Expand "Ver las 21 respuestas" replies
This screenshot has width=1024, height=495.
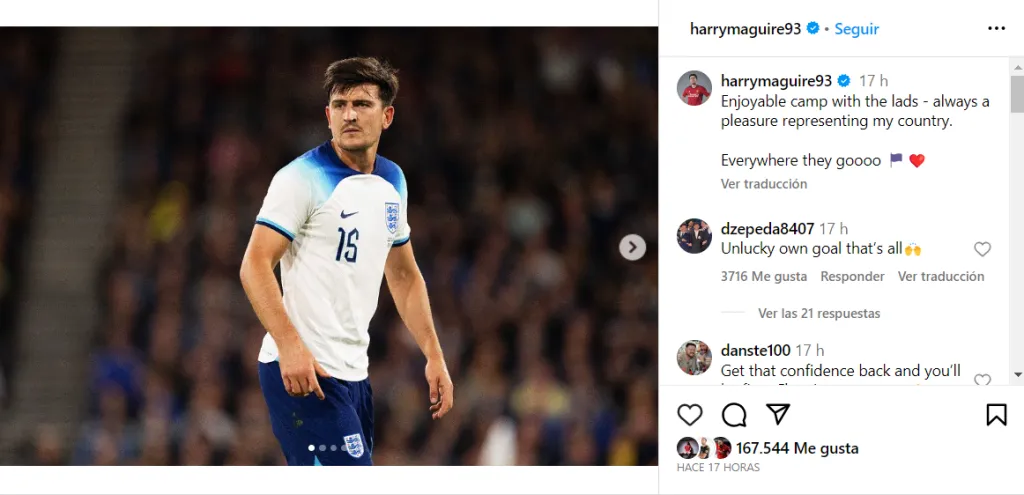[x=819, y=313]
